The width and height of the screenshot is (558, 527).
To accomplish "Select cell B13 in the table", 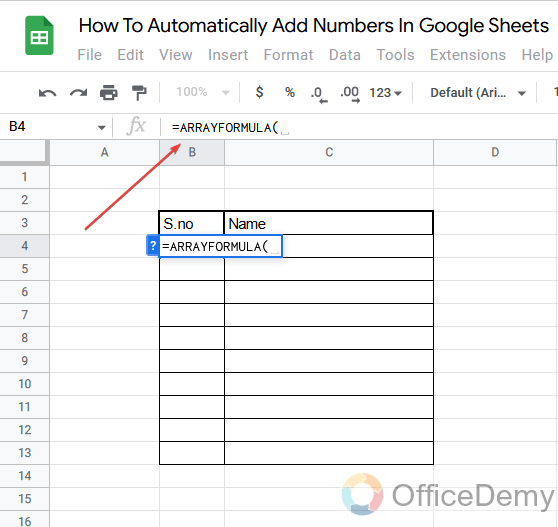I will 192,453.
